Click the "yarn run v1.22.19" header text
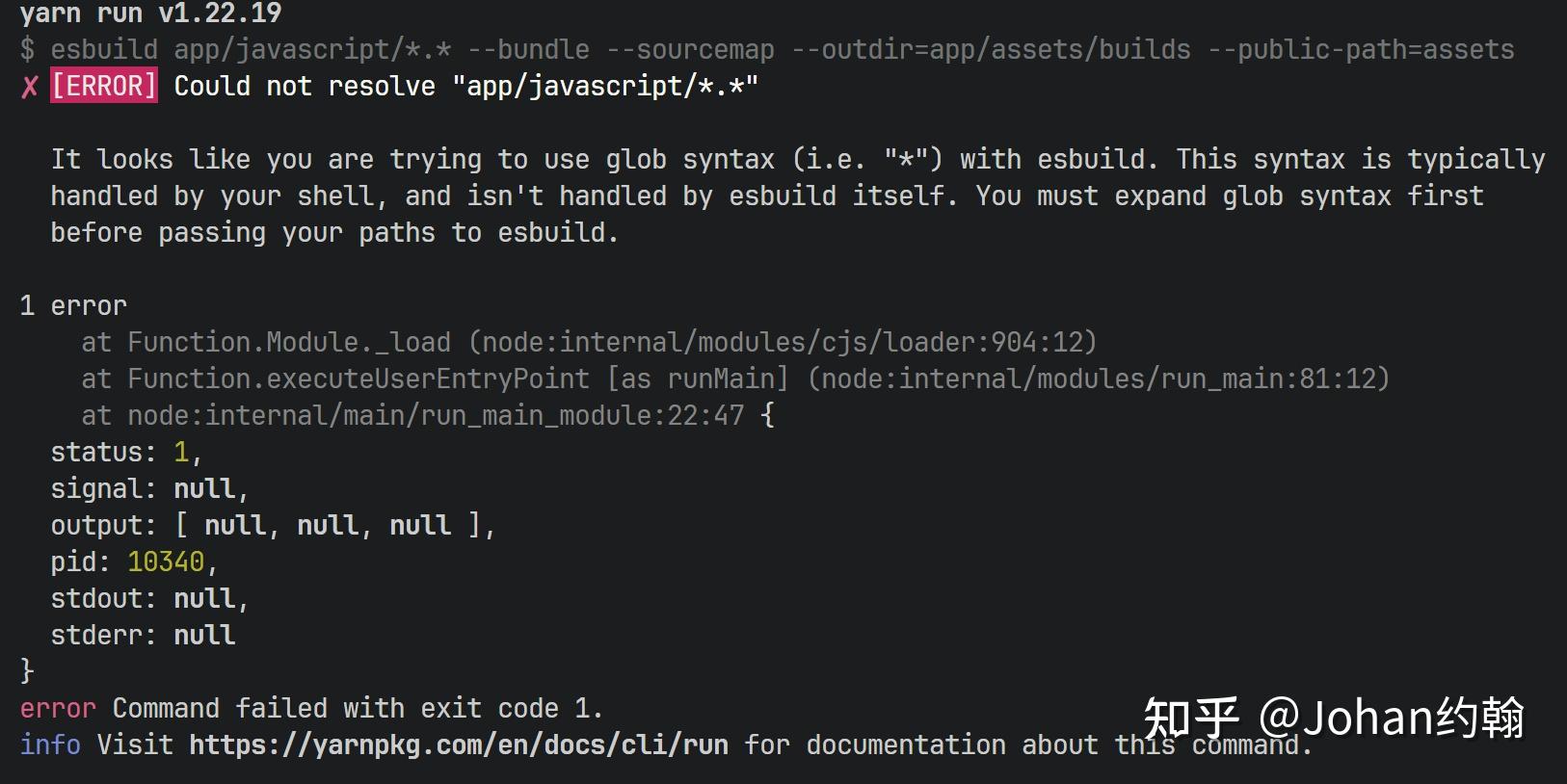Viewport: 1567px width, 784px height. tap(150, 13)
